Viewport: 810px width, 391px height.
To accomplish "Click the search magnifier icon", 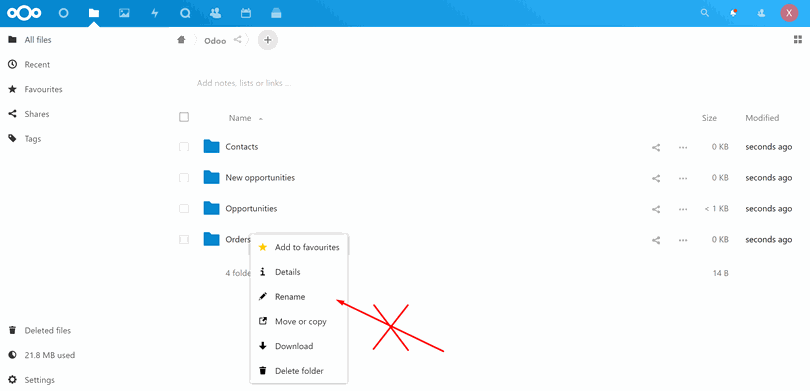I will point(705,13).
